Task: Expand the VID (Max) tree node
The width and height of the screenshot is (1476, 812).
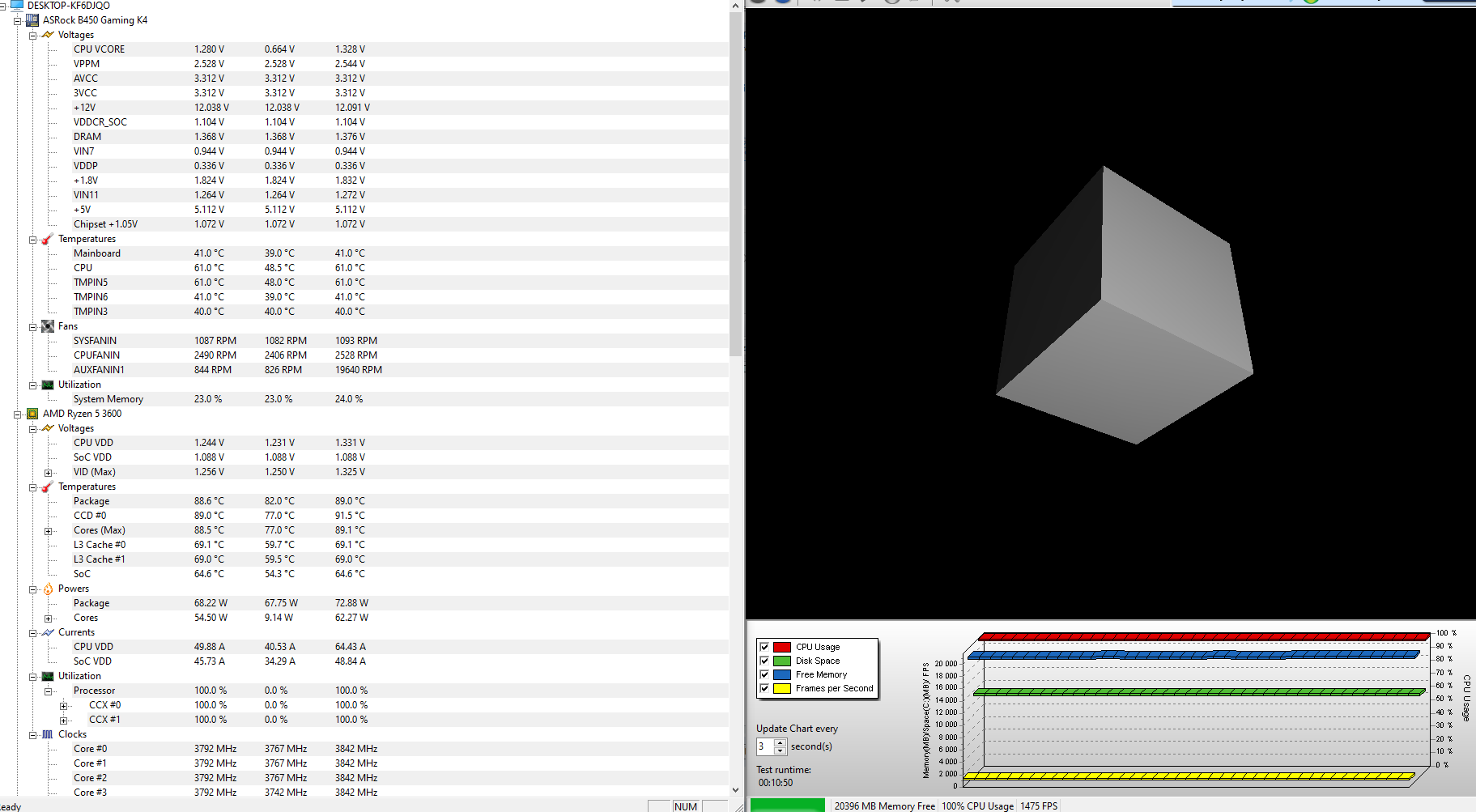Action: coord(48,473)
